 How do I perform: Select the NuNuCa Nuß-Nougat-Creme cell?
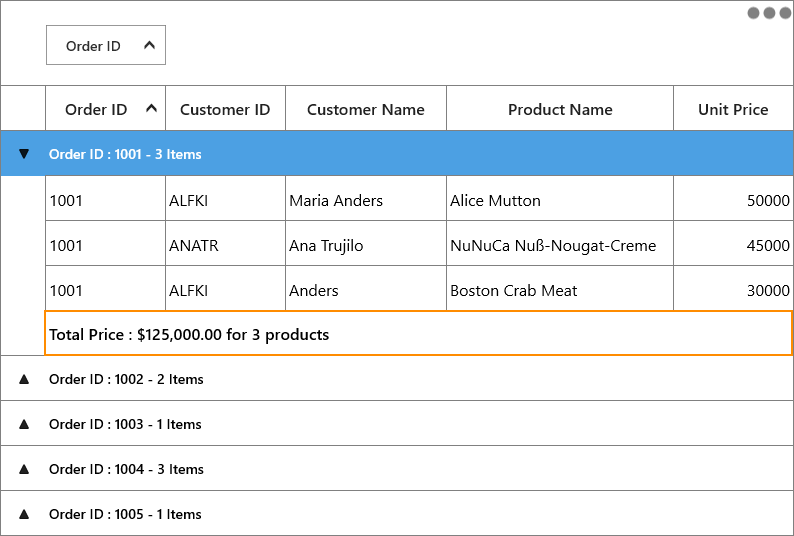tap(560, 243)
